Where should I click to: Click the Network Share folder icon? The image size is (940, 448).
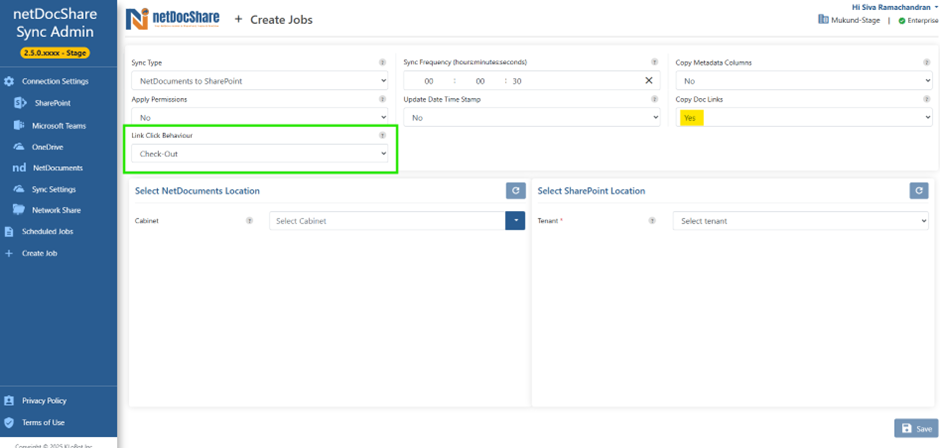click(x=19, y=210)
